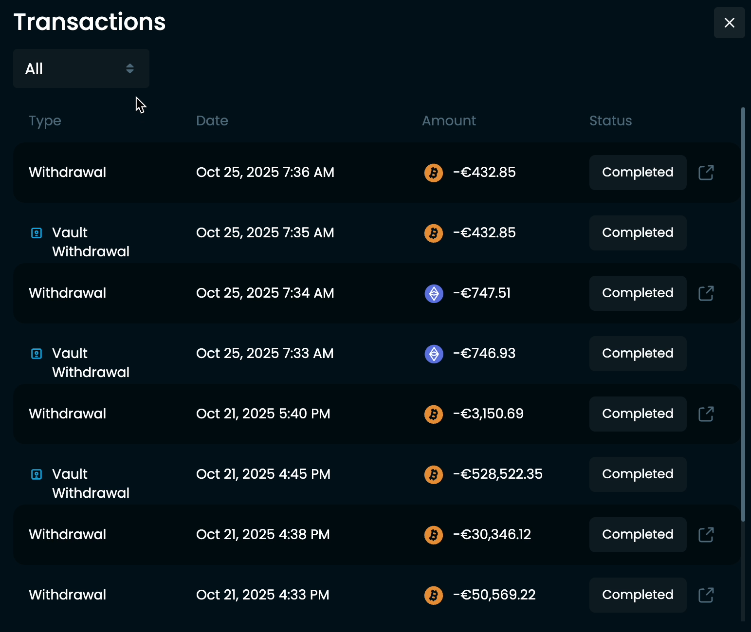Click the Type column header

pyautogui.click(x=45, y=120)
